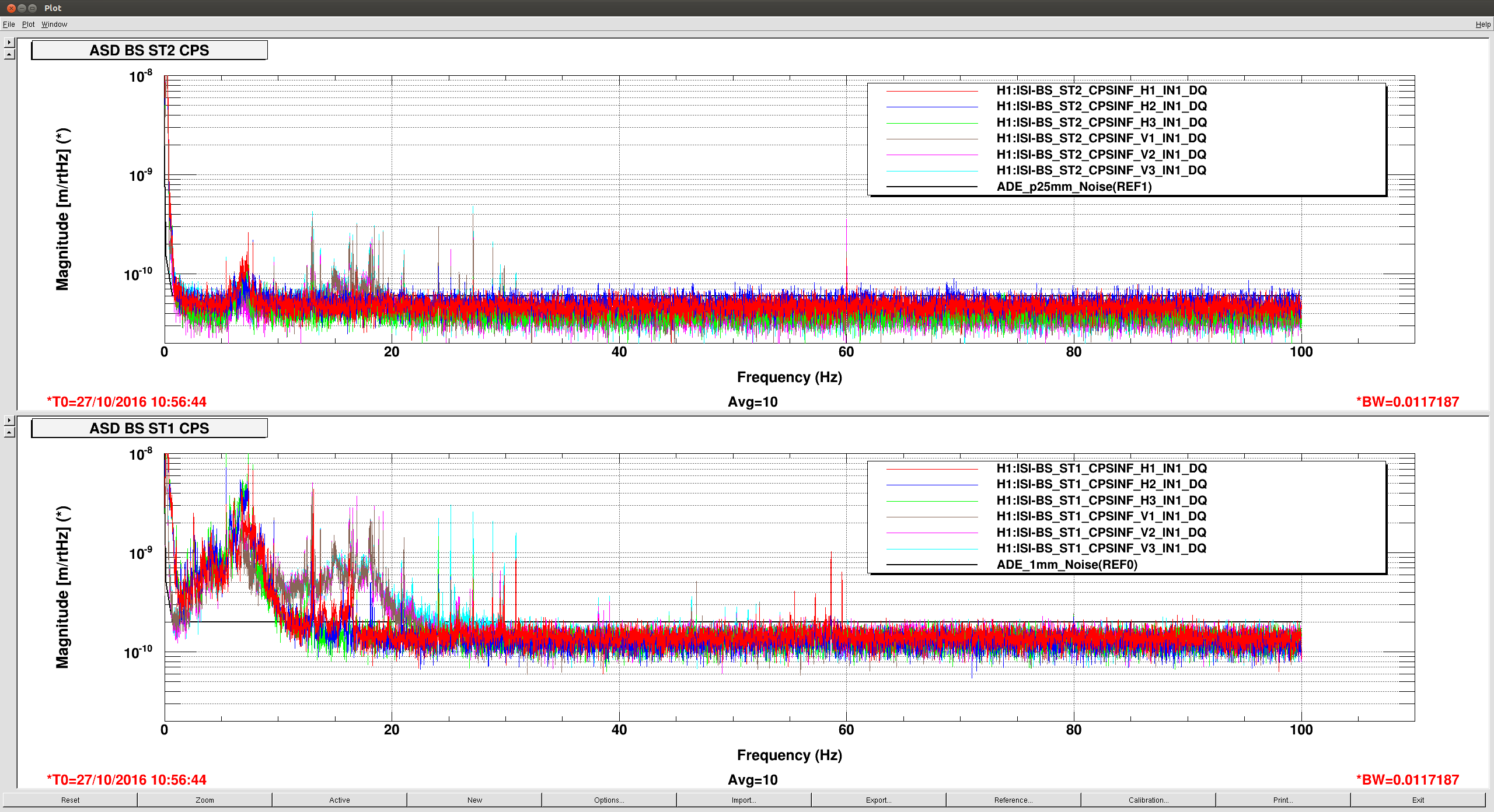Click the bottom plot's Frequency (Hz) axis label
The height and width of the screenshot is (812, 1494).
tap(789, 755)
